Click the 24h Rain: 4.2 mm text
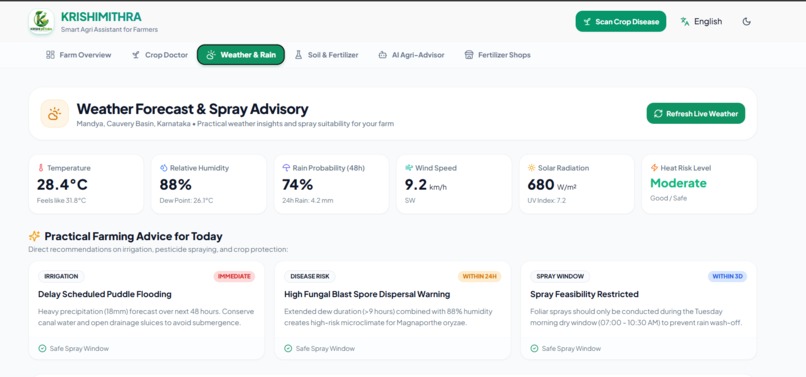The height and width of the screenshot is (377, 806). 307,200
